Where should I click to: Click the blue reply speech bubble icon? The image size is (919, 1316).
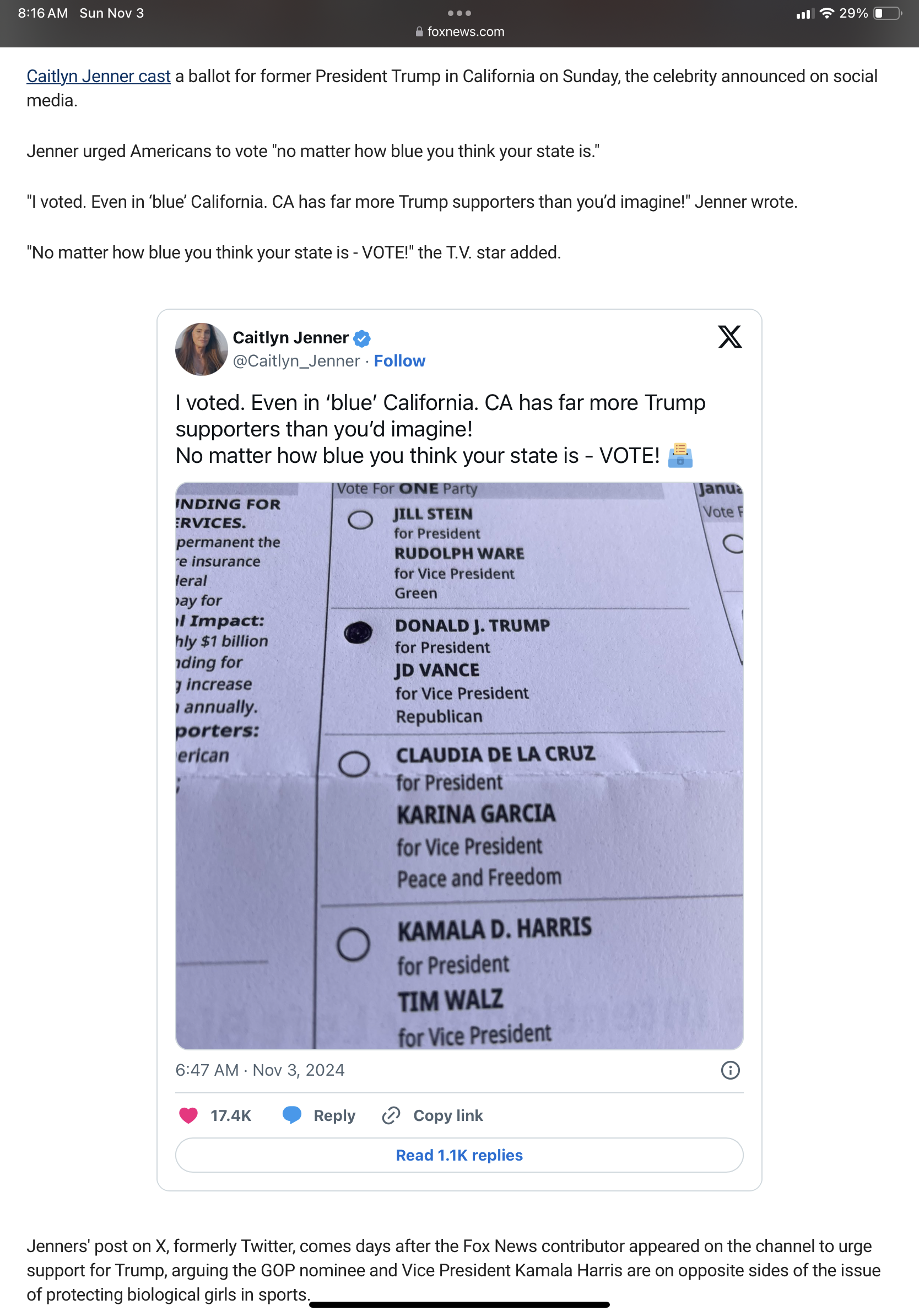tap(292, 1115)
